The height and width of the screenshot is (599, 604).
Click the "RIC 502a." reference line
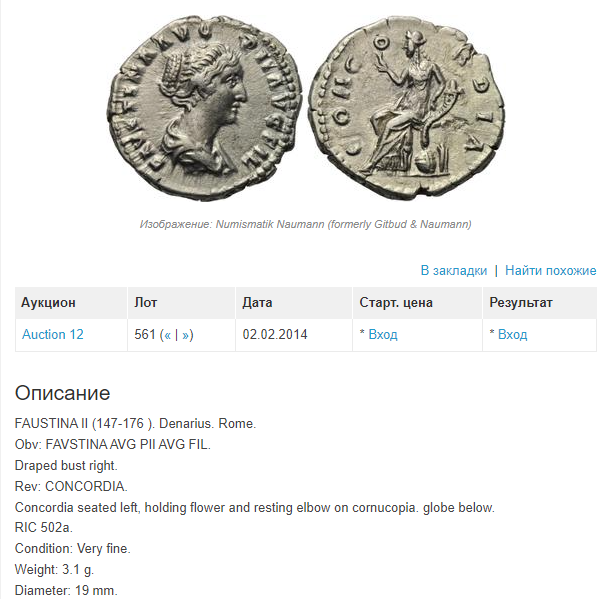click(44, 527)
